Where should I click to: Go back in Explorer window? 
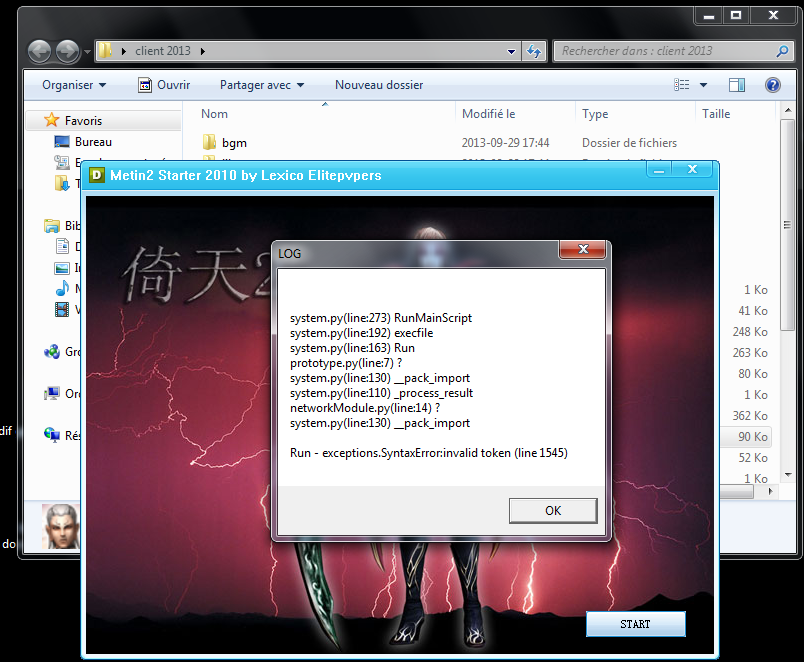tap(39, 51)
